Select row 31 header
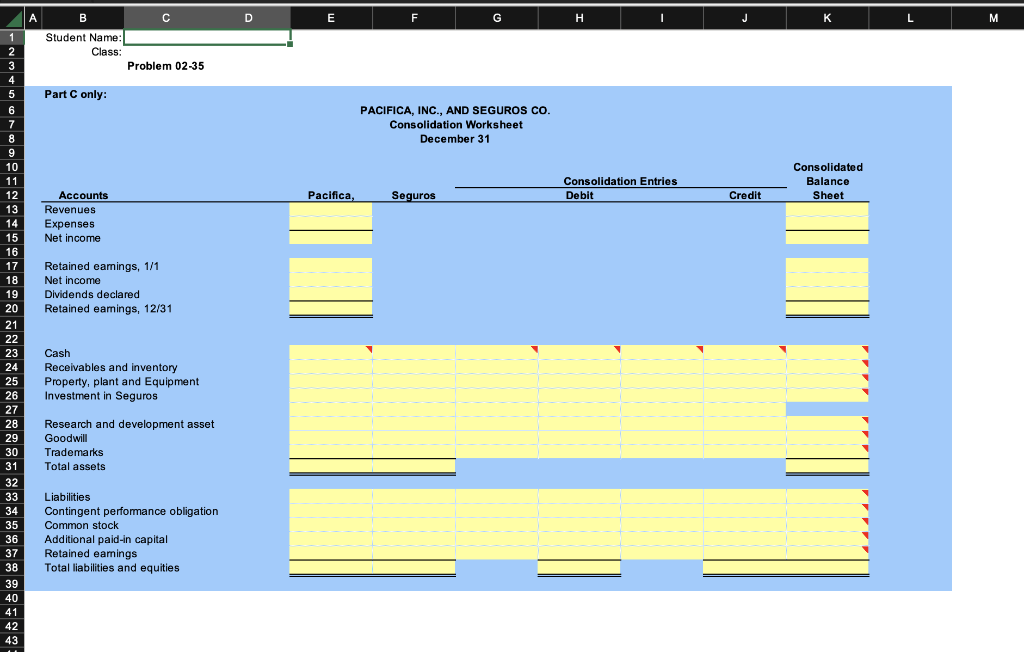1024x652 pixels. click(12, 466)
